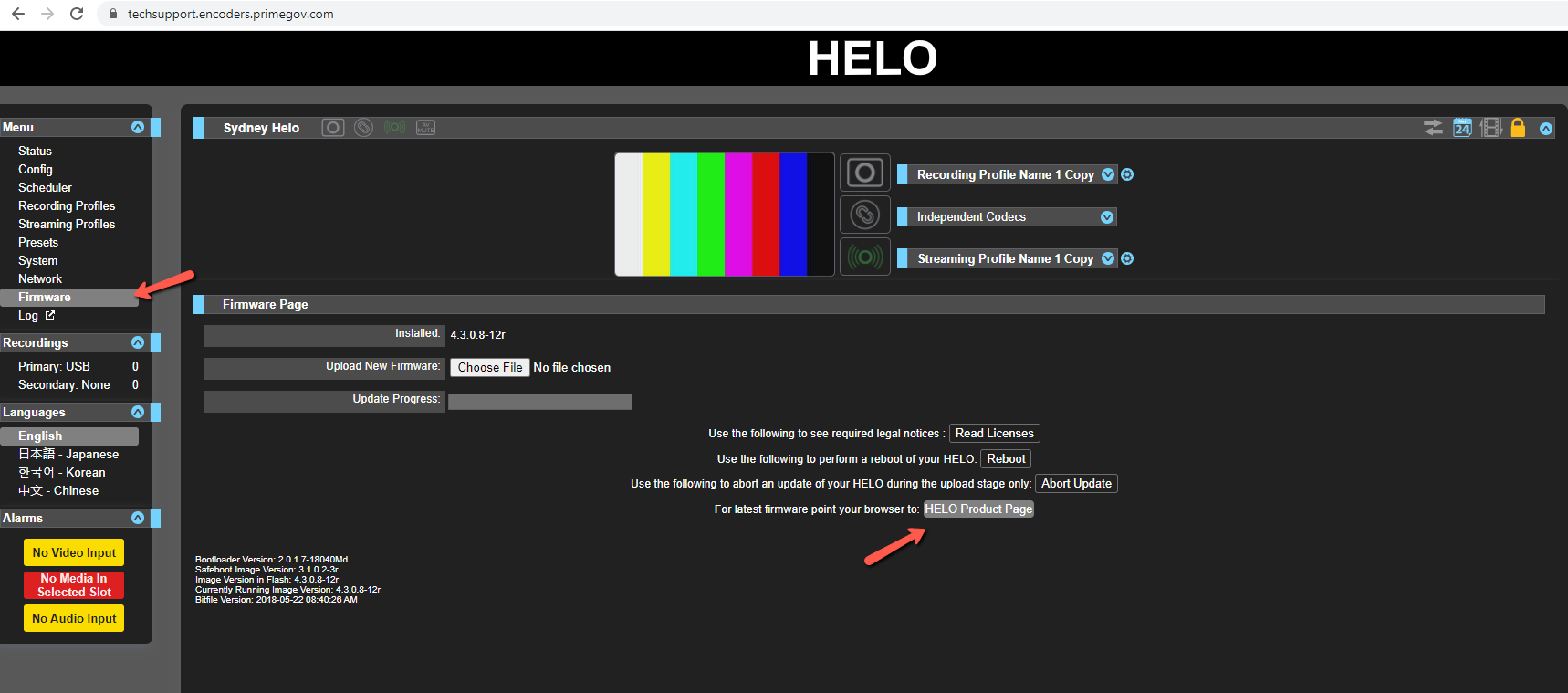Collapse the Sydney Helo status panel
The height and width of the screenshot is (693, 1568).
(1546, 129)
